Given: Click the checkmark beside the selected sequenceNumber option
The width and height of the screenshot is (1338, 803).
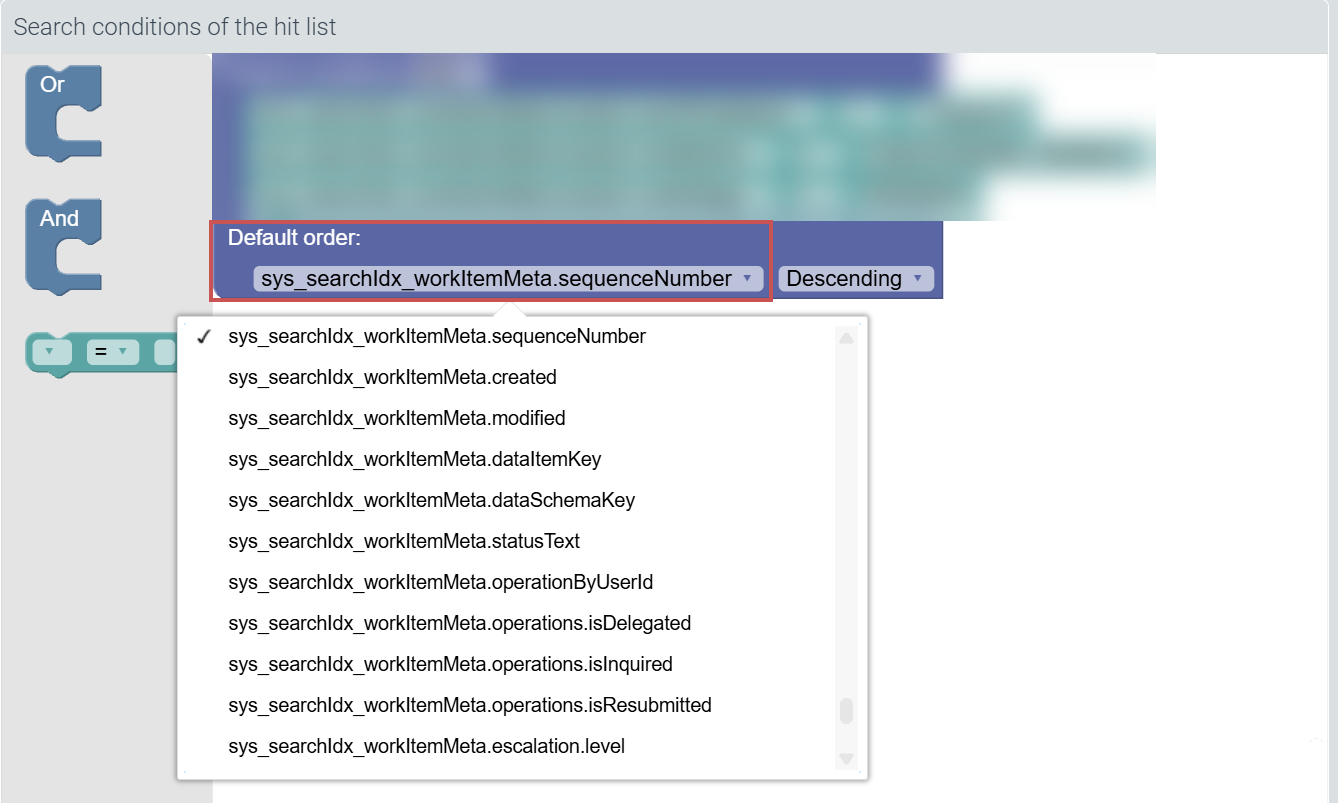Looking at the screenshot, I should (x=204, y=337).
